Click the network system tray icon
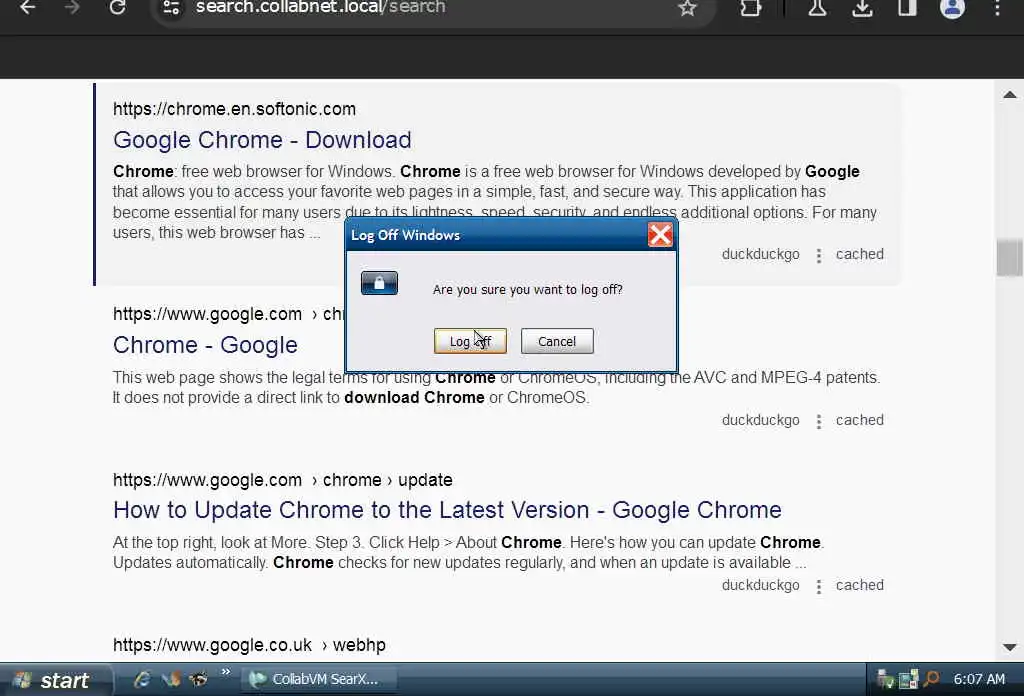 (x=908, y=680)
